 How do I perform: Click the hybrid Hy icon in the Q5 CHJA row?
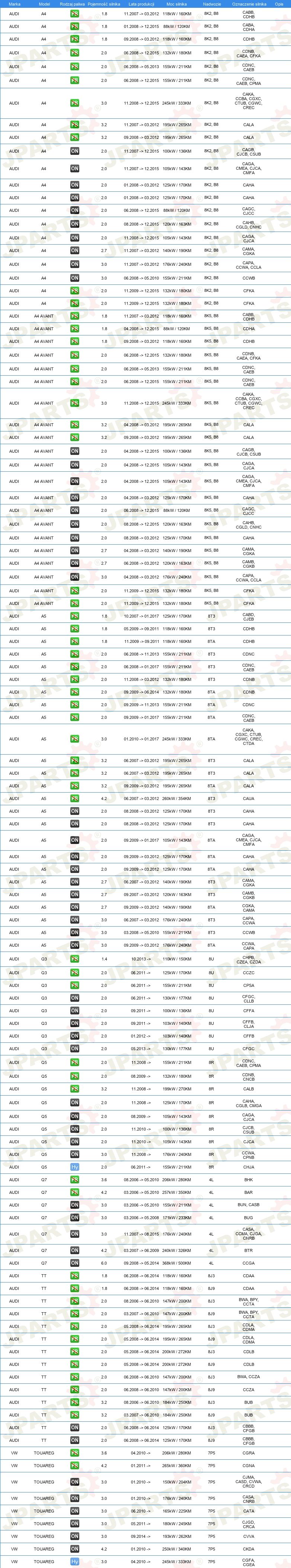74,1167
